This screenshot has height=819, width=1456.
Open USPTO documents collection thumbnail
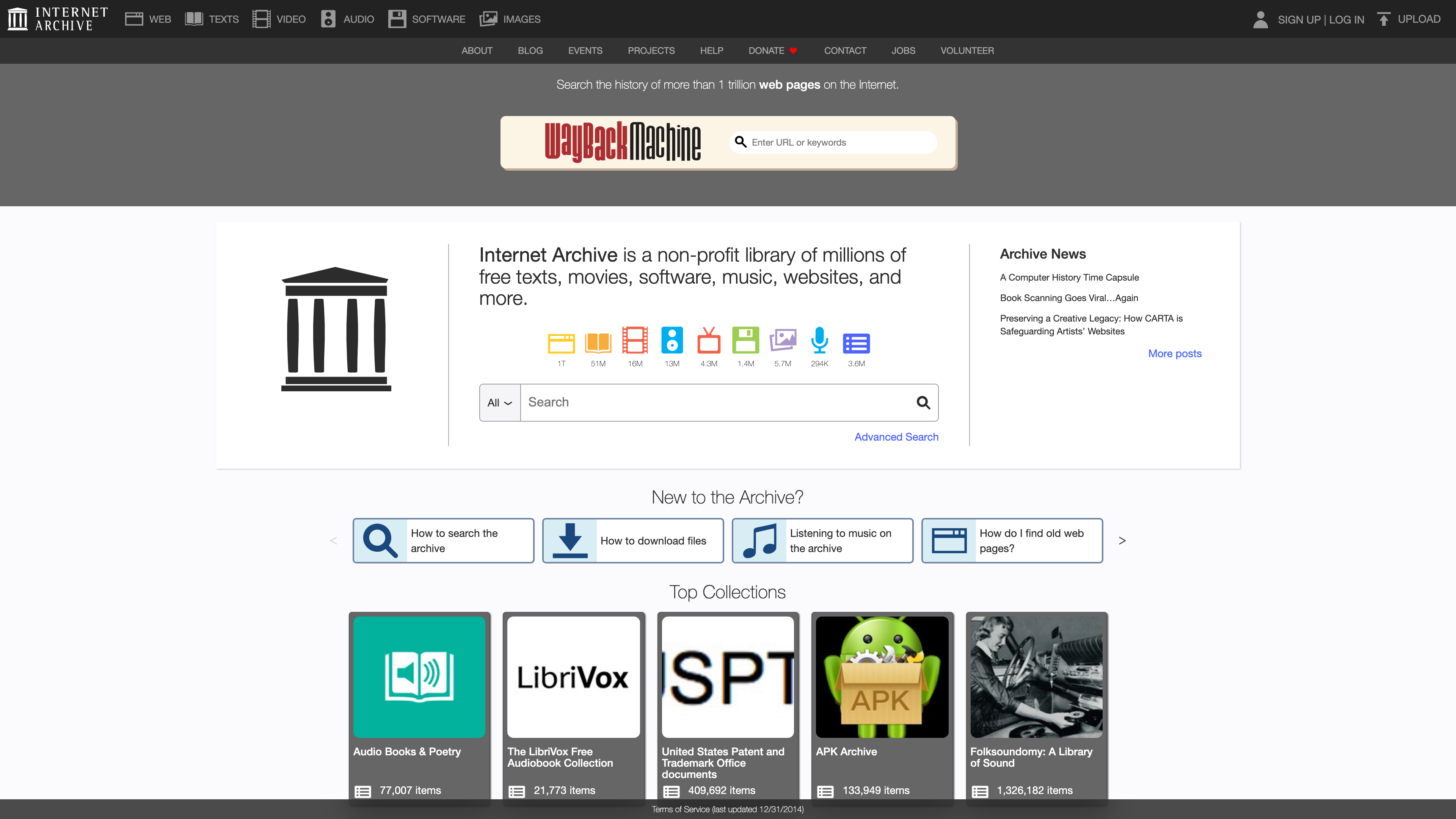[728, 677]
